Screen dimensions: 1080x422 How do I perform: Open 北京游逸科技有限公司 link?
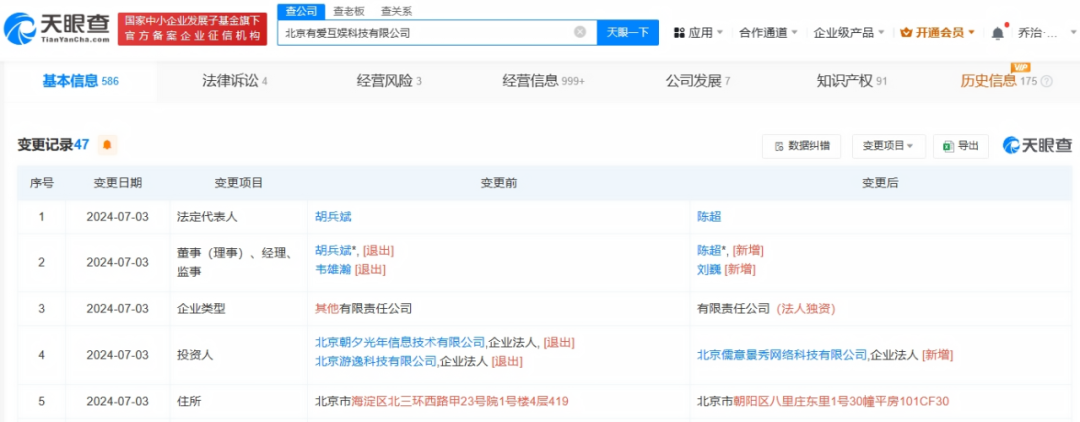(376, 360)
